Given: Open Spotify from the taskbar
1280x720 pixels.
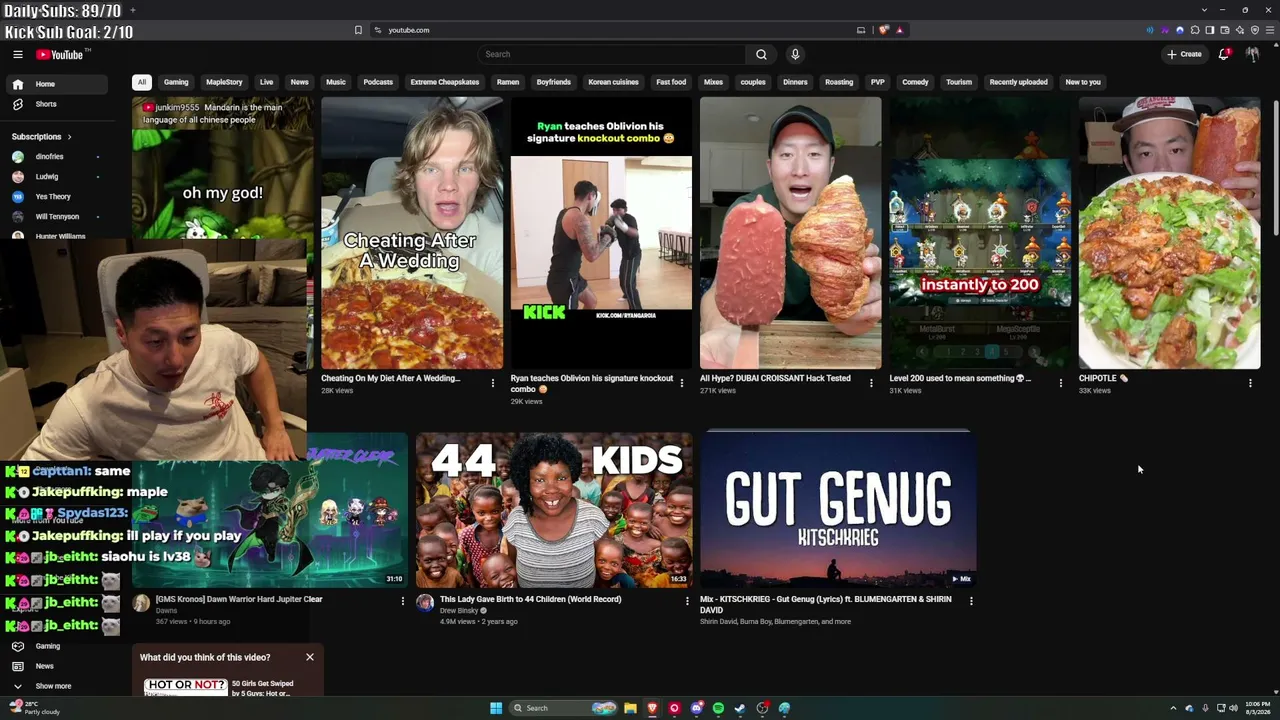Looking at the screenshot, I should (x=718, y=708).
